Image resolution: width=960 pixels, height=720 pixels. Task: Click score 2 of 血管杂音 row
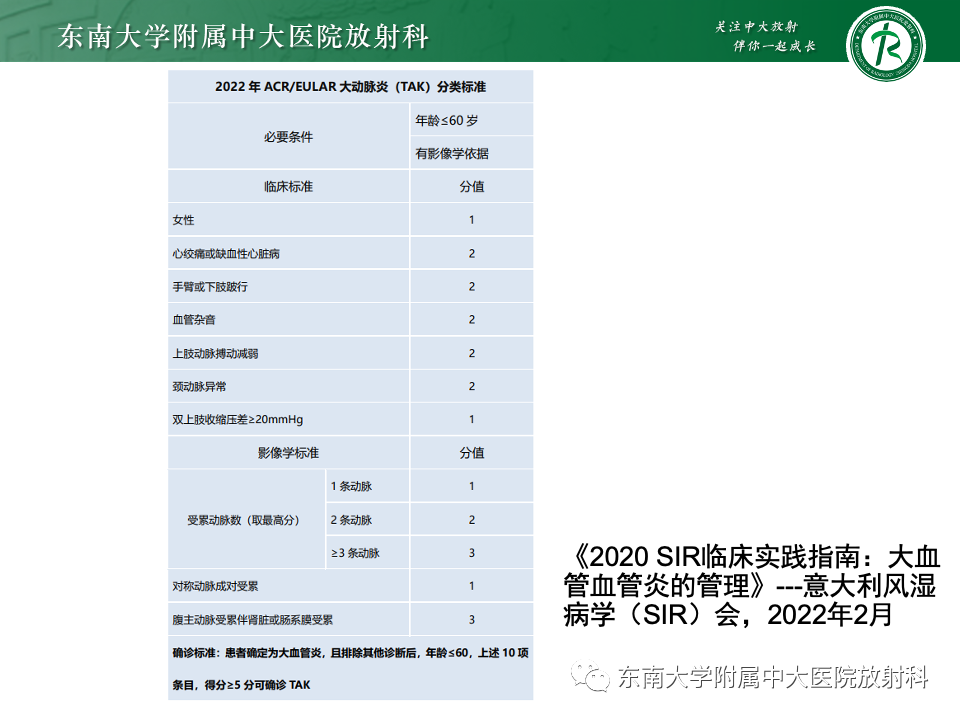(471, 320)
